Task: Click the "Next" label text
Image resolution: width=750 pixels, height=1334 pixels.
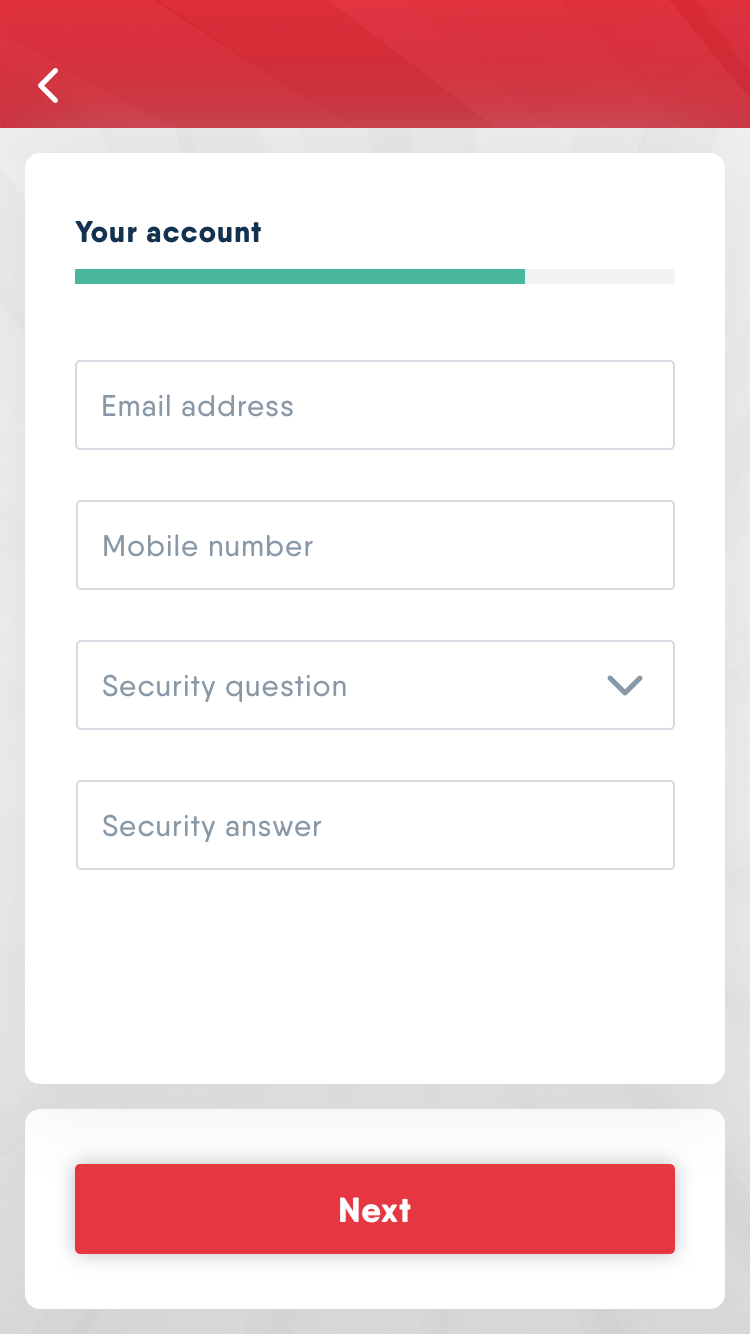Action: coord(375,1210)
